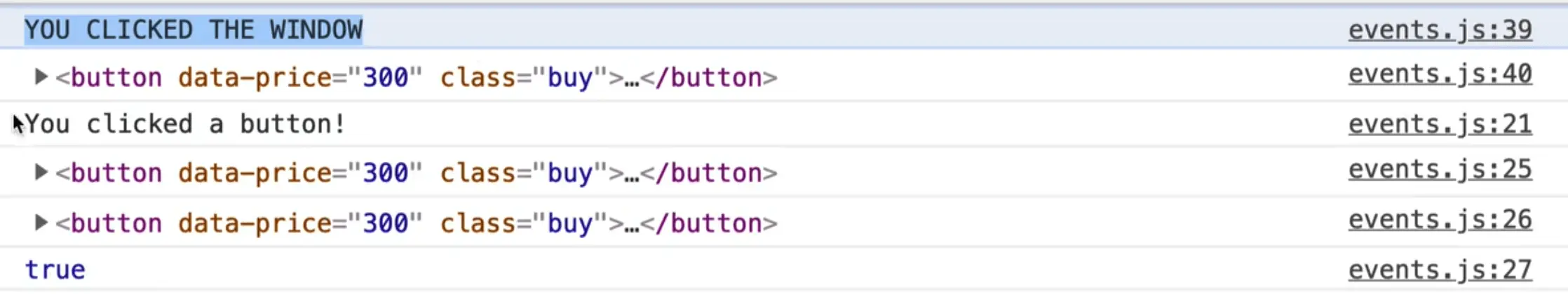This screenshot has height=304, width=1568.
Task: Expand the button element logged at events.js:26
Action: tap(41, 222)
